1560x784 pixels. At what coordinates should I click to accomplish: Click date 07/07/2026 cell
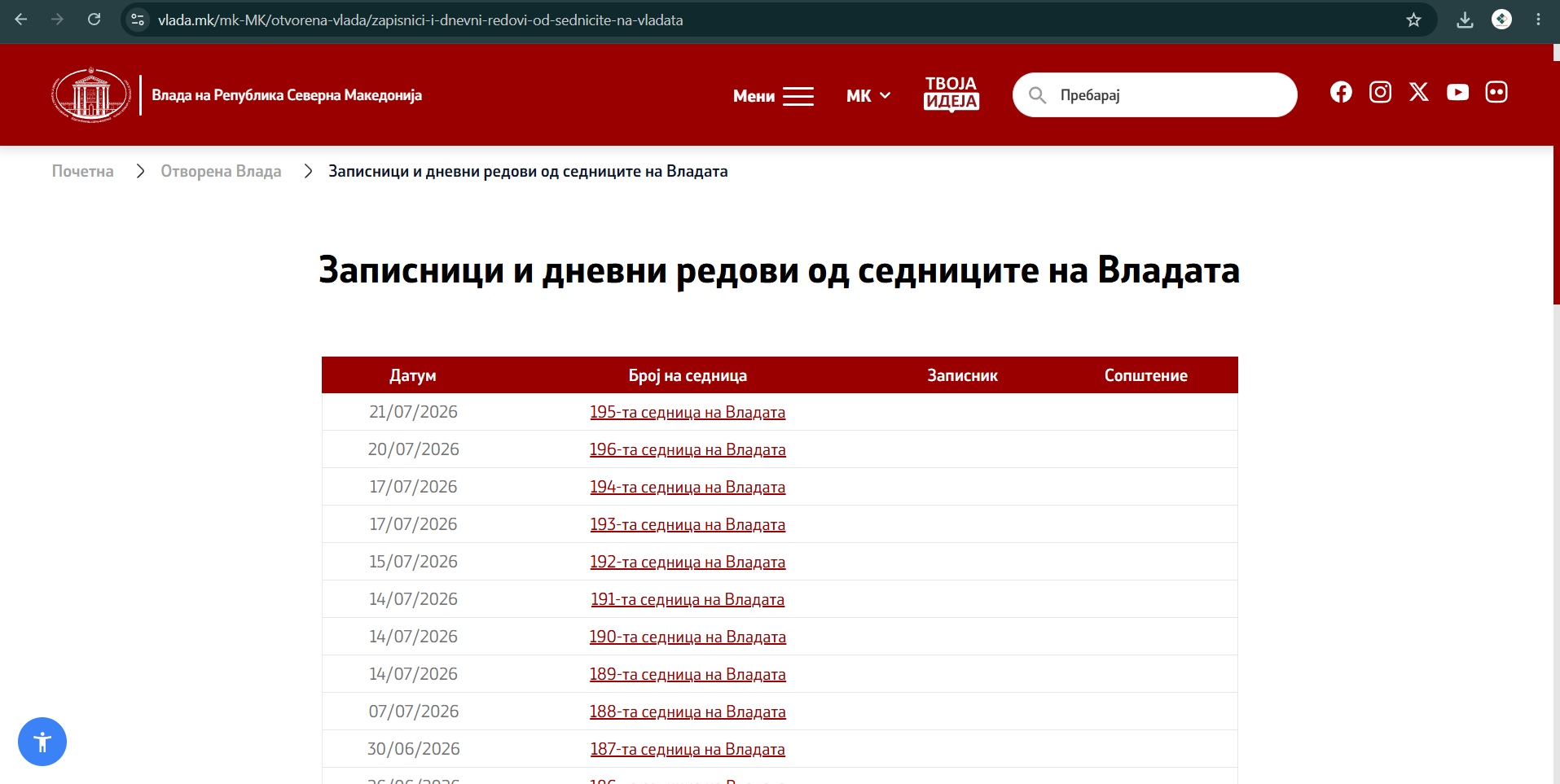(x=413, y=712)
